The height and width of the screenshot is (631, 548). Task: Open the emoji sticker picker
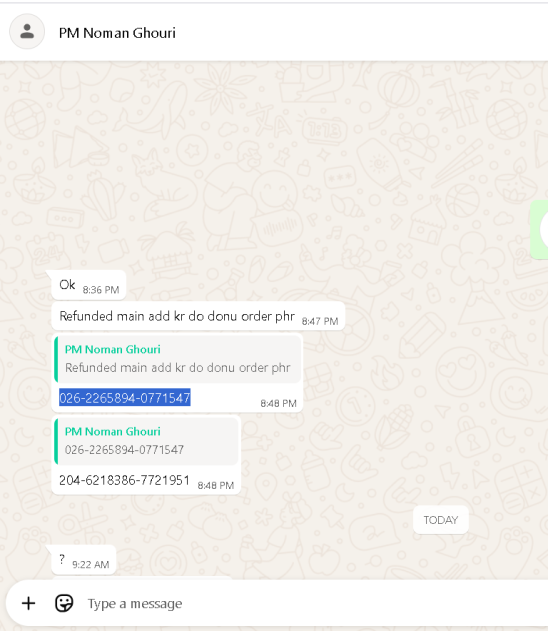pyautogui.click(x=64, y=603)
